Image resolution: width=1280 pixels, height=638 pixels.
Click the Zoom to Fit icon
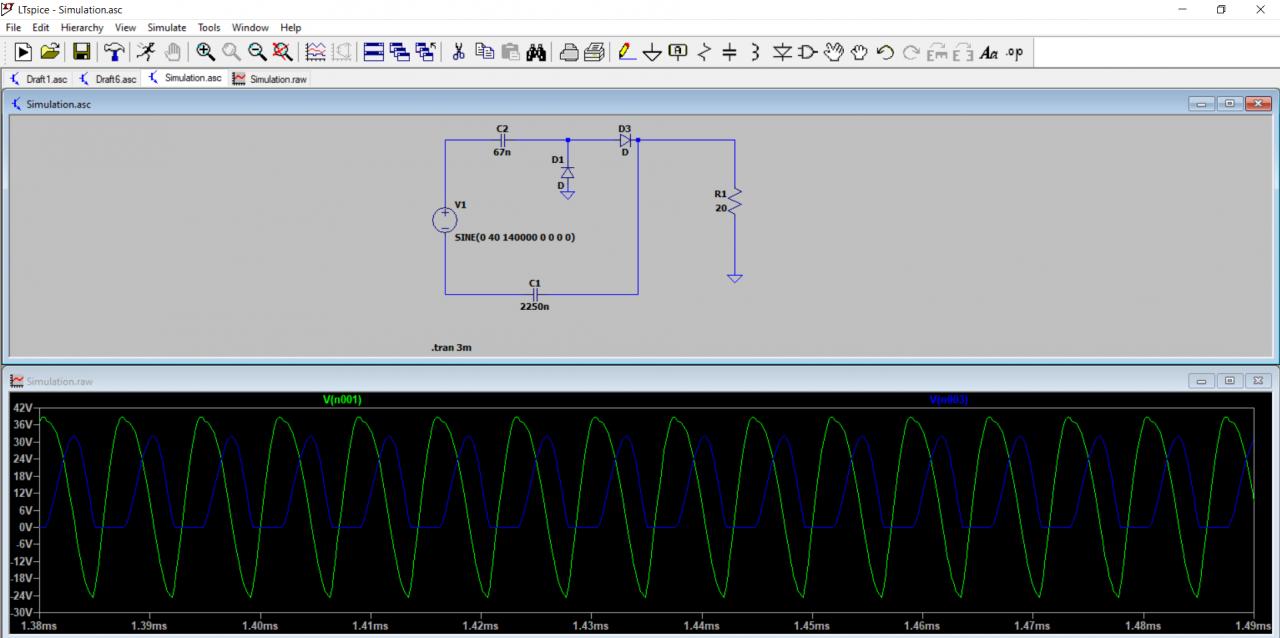click(x=283, y=52)
